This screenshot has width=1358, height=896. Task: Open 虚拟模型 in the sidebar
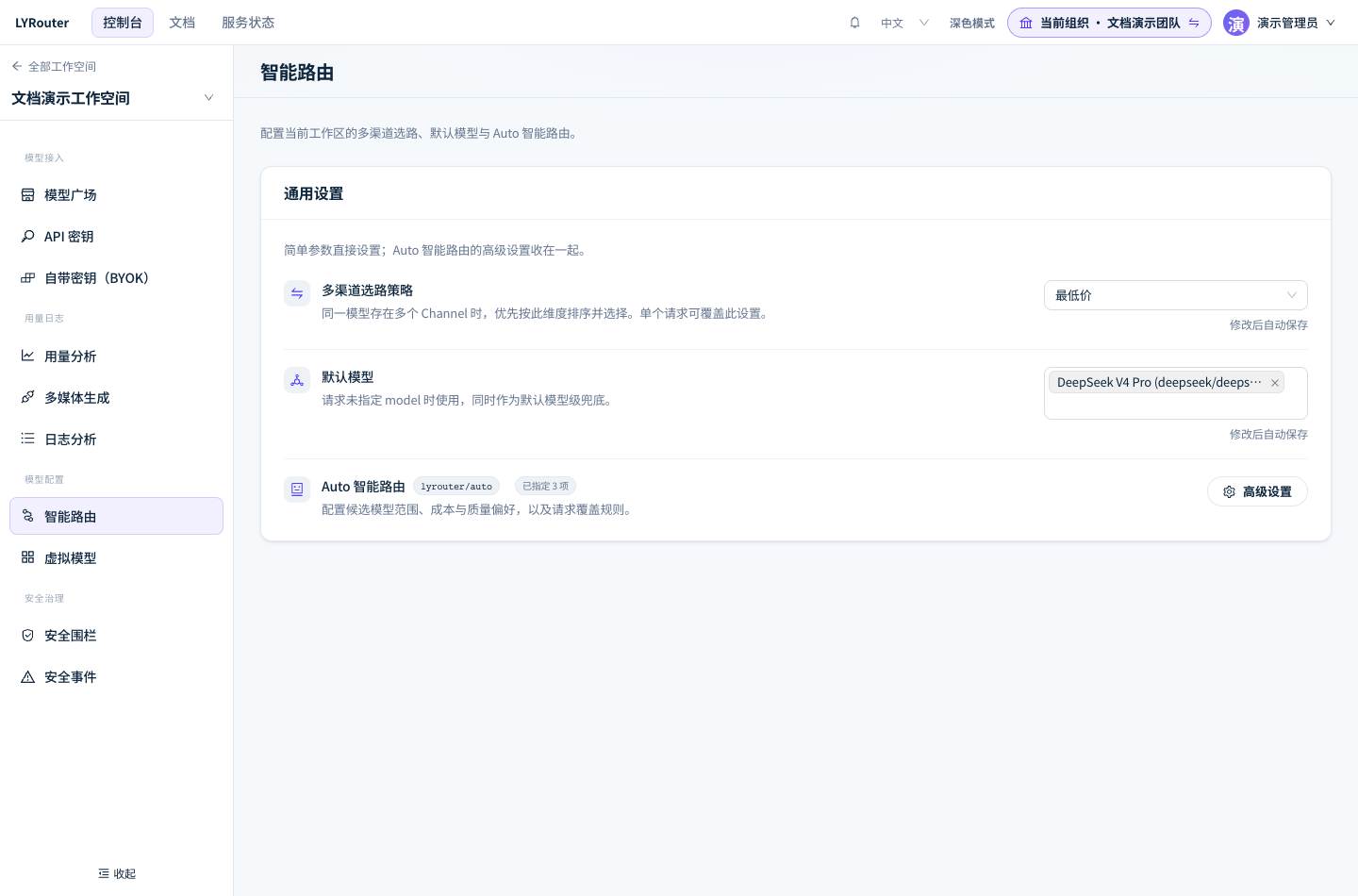click(117, 558)
